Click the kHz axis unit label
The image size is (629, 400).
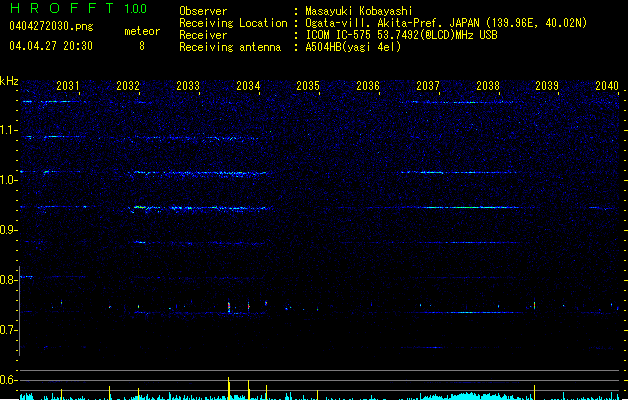(x=9, y=81)
